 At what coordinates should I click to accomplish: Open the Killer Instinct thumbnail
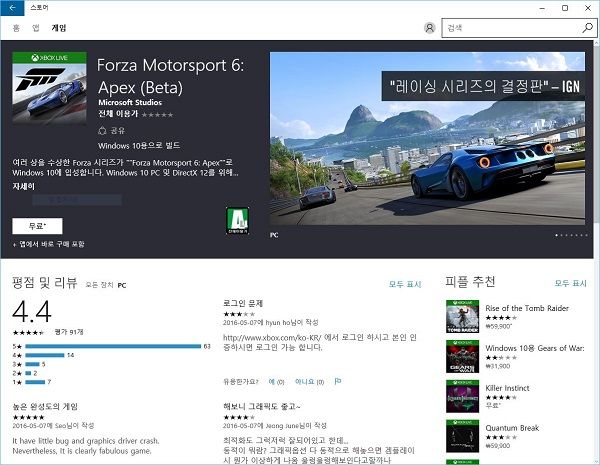(x=462, y=396)
